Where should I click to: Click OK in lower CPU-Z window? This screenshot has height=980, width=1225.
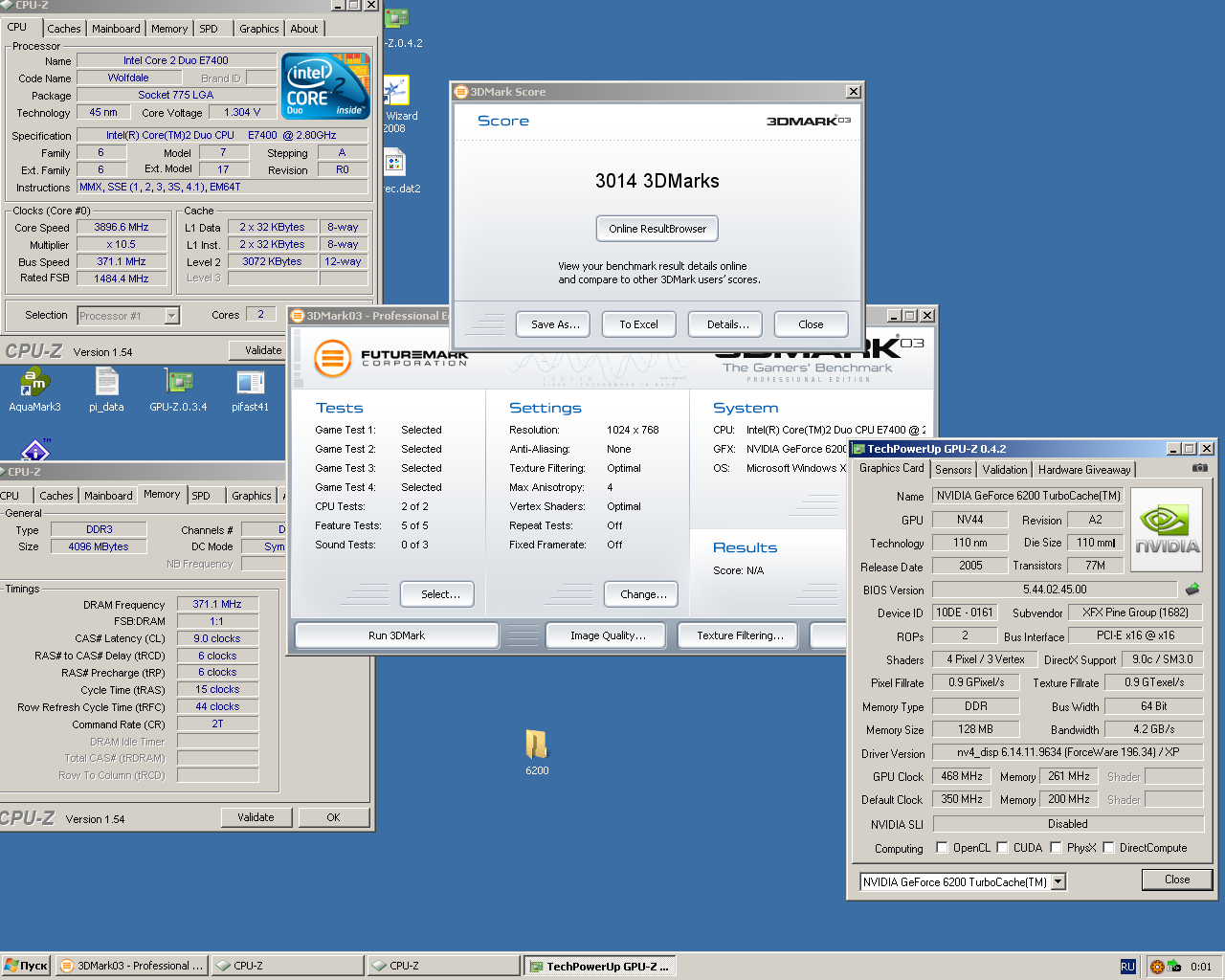click(x=333, y=817)
